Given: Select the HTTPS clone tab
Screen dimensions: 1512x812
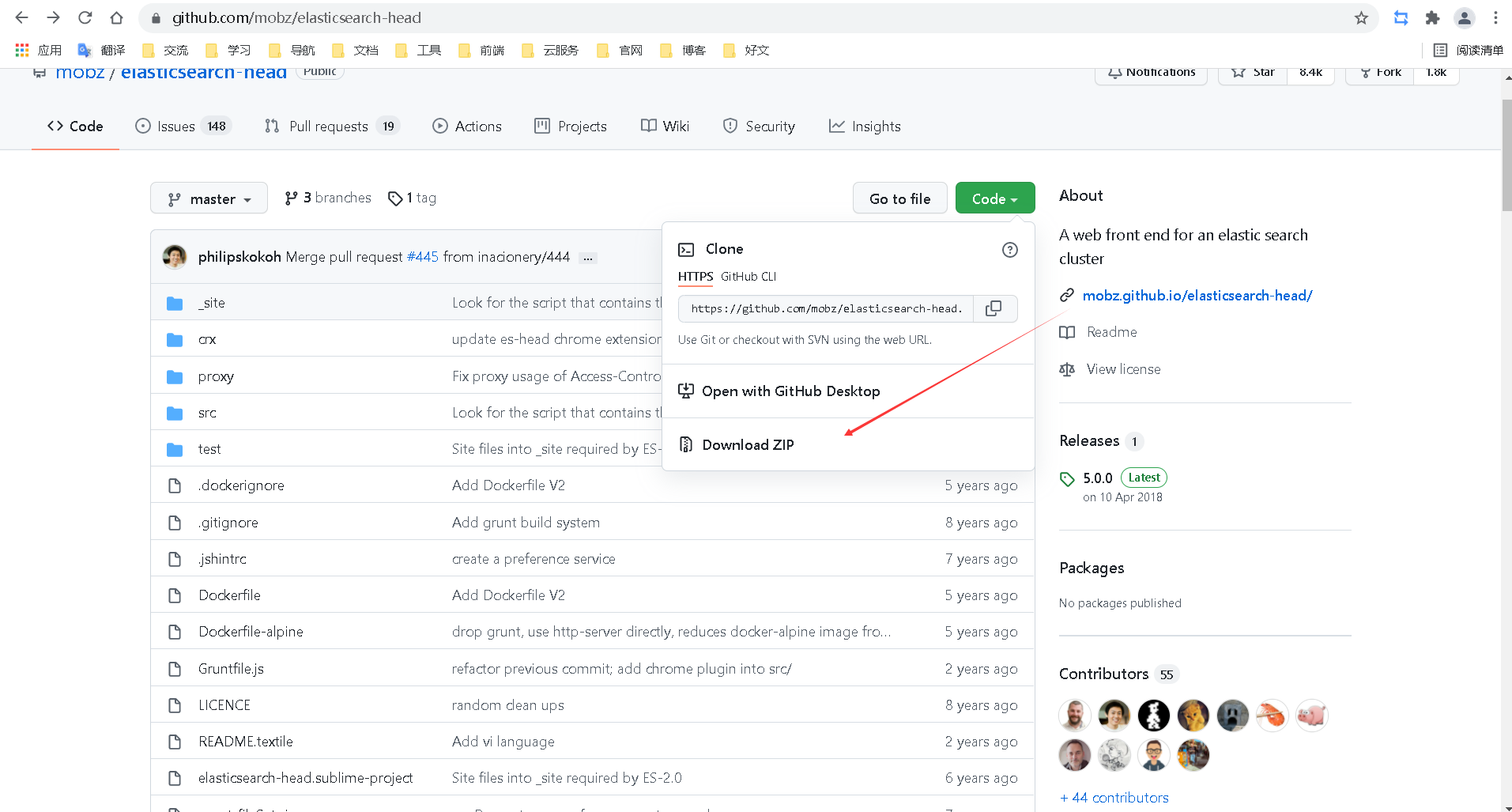Looking at the screenshot, I should click(696, 277).
